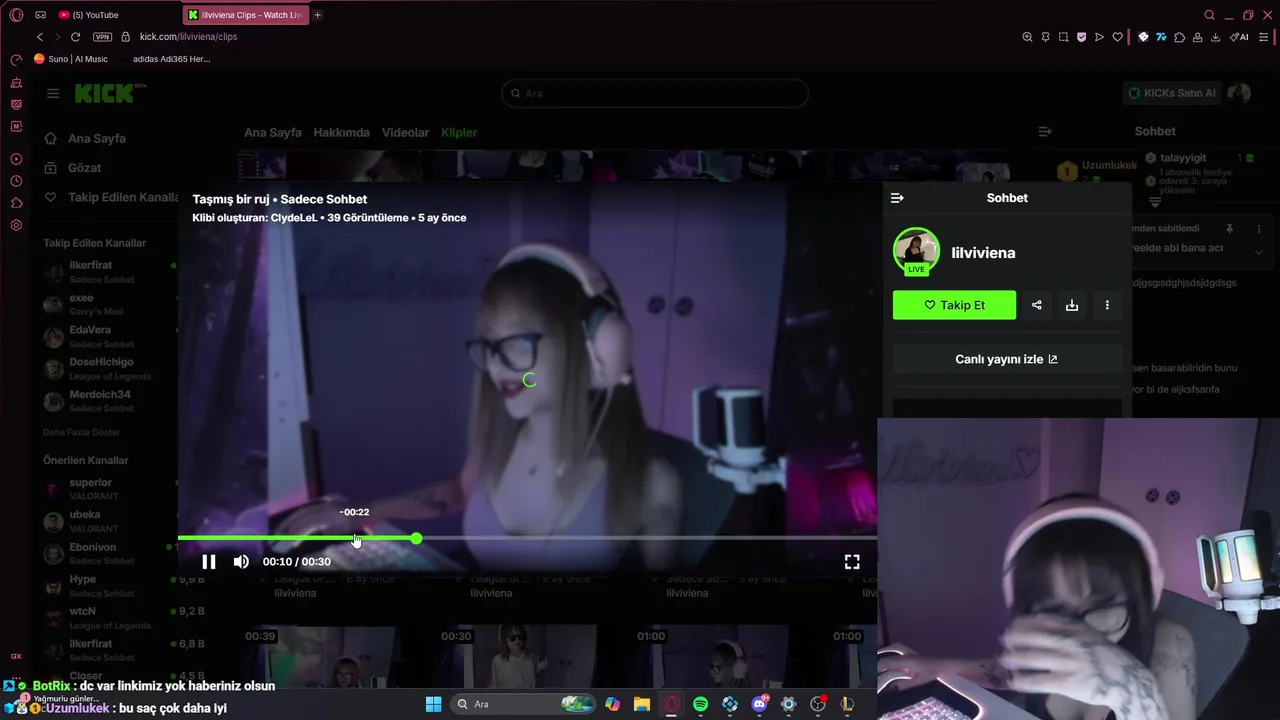
Task: Reload the page
Action: tap(75, 37)
